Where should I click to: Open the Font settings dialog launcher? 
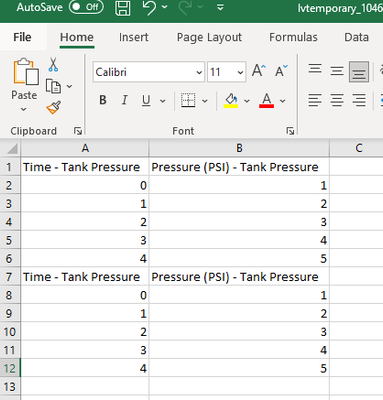tap(290, 131)
